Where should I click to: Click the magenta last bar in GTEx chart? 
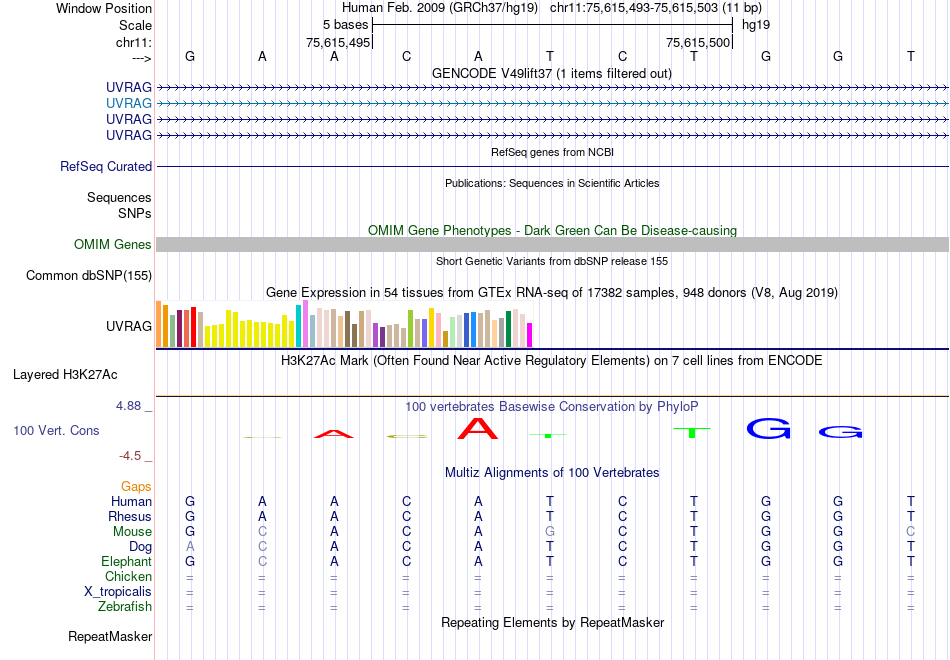(530, 335)
